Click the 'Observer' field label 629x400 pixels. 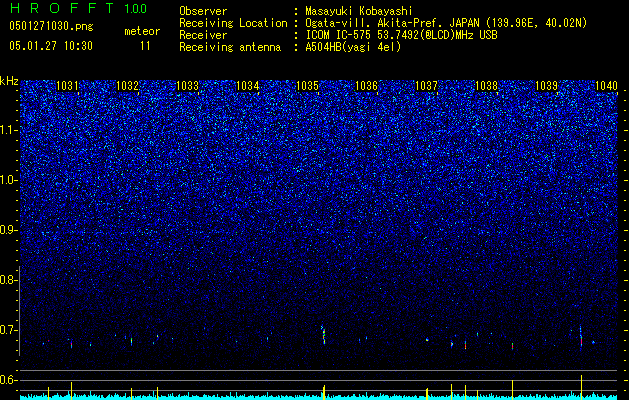click(x=203, y=11)
